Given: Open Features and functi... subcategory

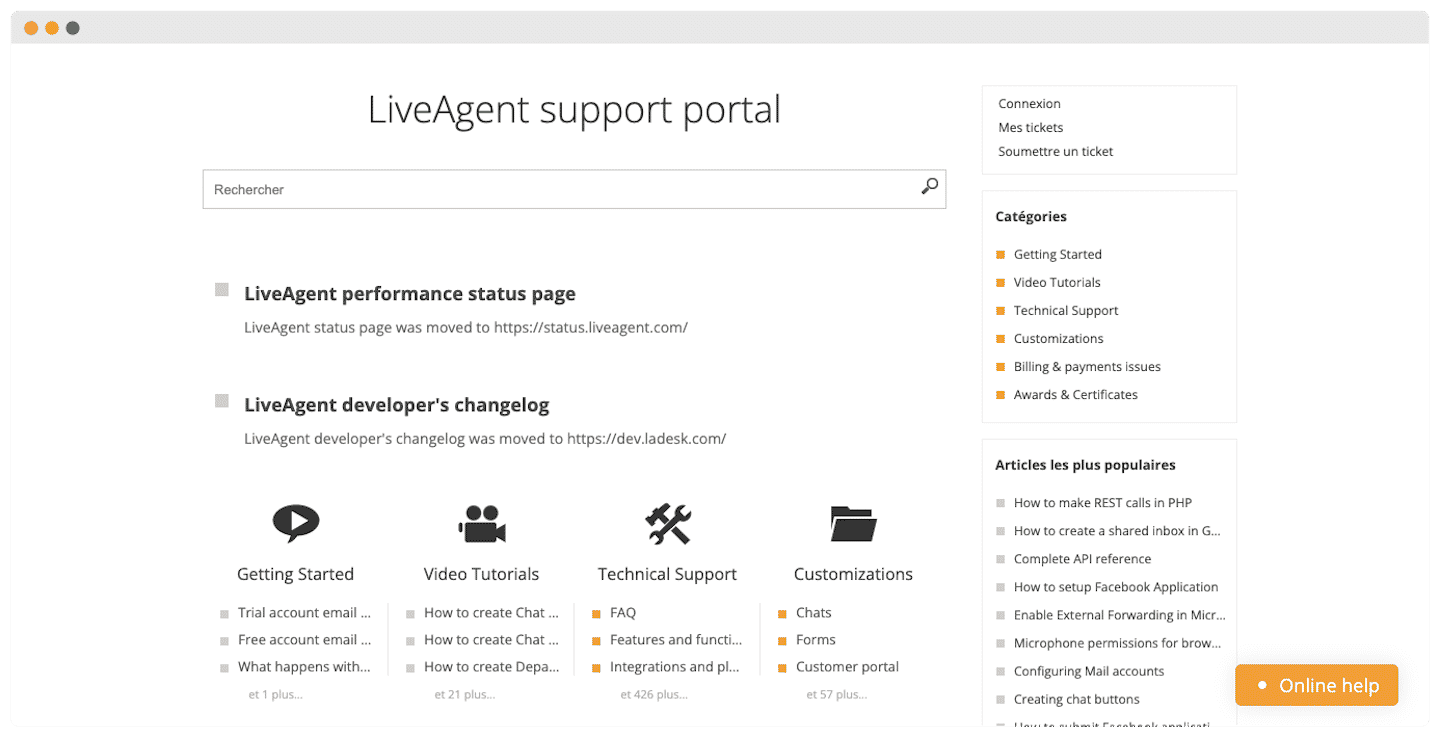Looking at the screenshot, I should pyautogui.click(x=676, y=640).
